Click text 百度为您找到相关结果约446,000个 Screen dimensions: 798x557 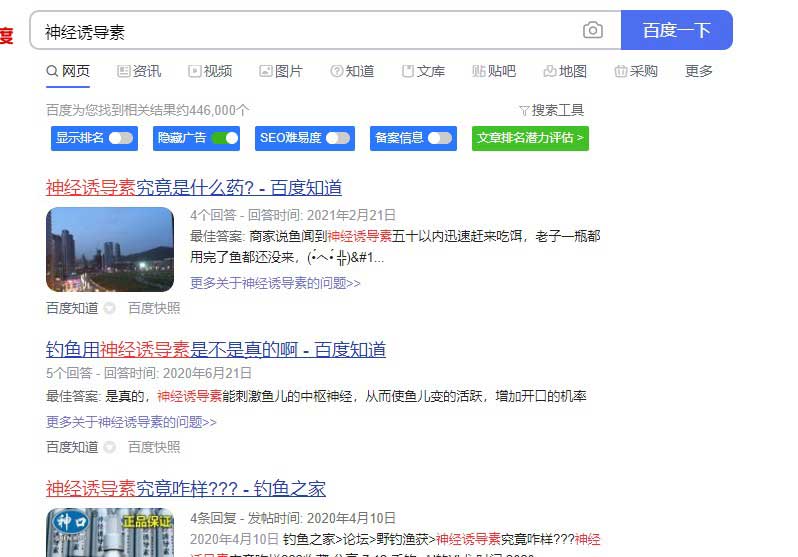(148, 110)
